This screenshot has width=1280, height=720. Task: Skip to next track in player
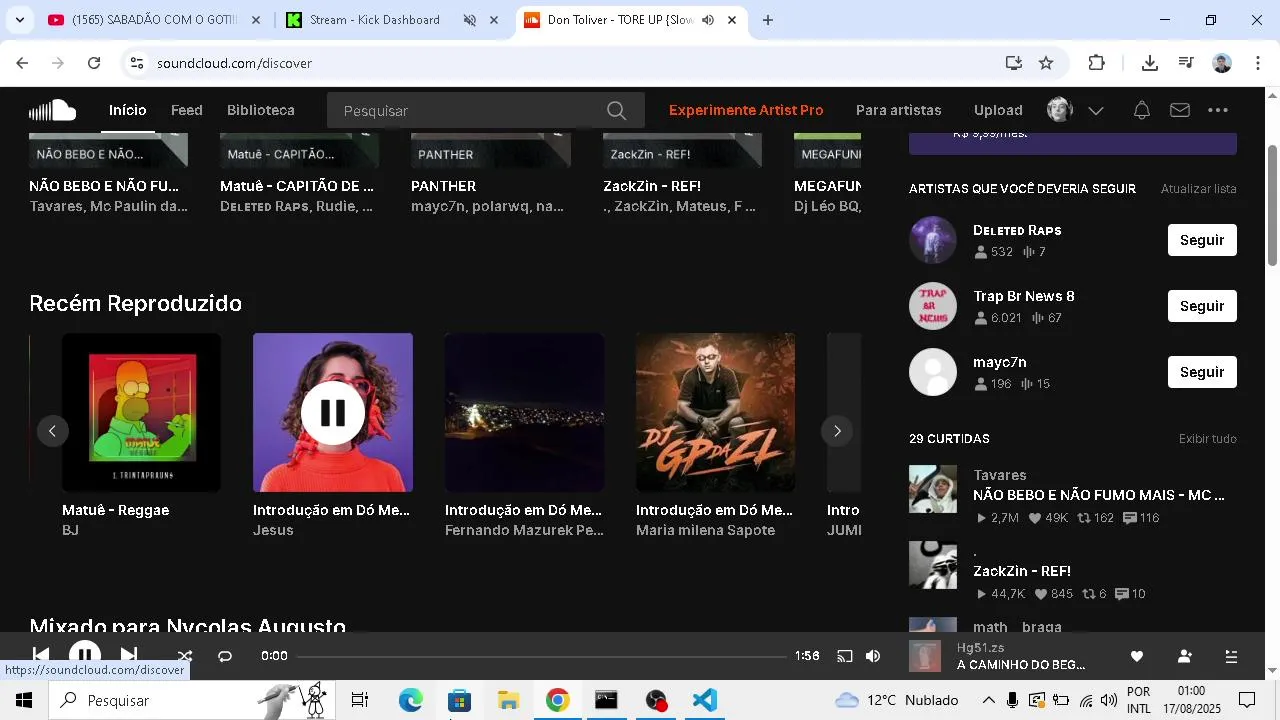point(129,655)
